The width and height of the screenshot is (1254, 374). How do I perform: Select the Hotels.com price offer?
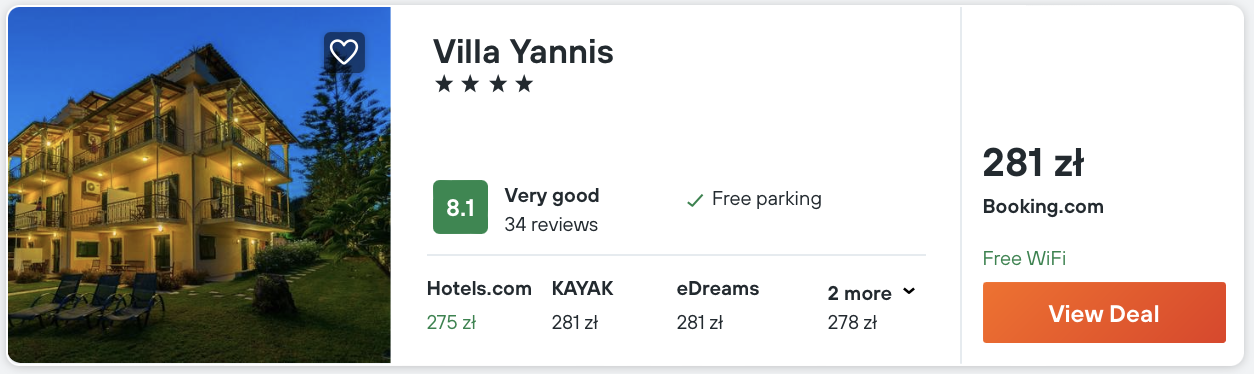click(479, 305)
